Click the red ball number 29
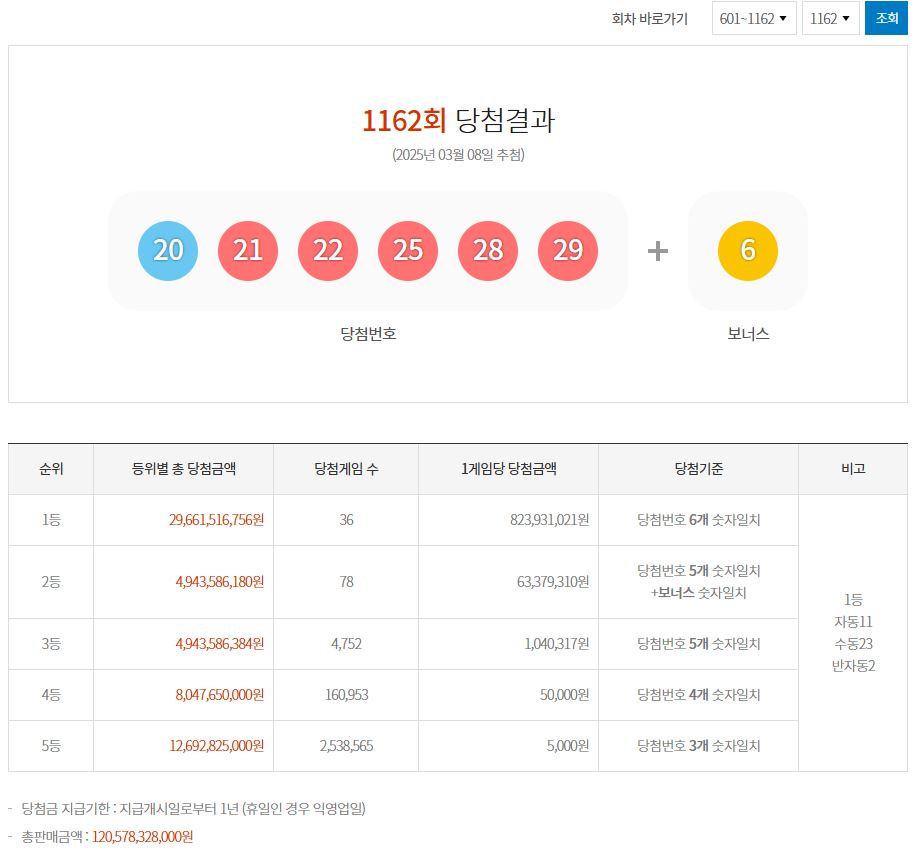This screenshot has width=922, height=864. (567, 251)
